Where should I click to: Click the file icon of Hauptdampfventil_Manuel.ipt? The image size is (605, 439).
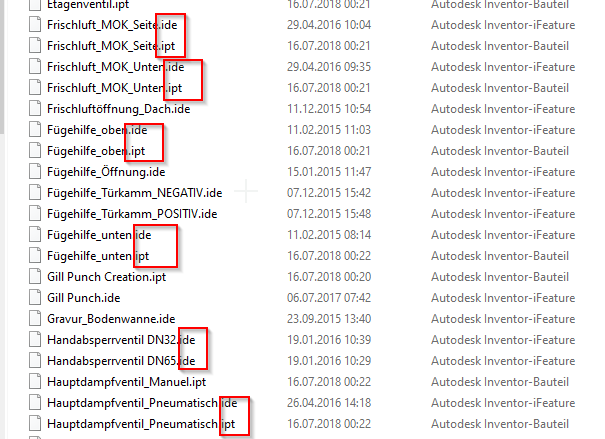[x=35, y=382]
